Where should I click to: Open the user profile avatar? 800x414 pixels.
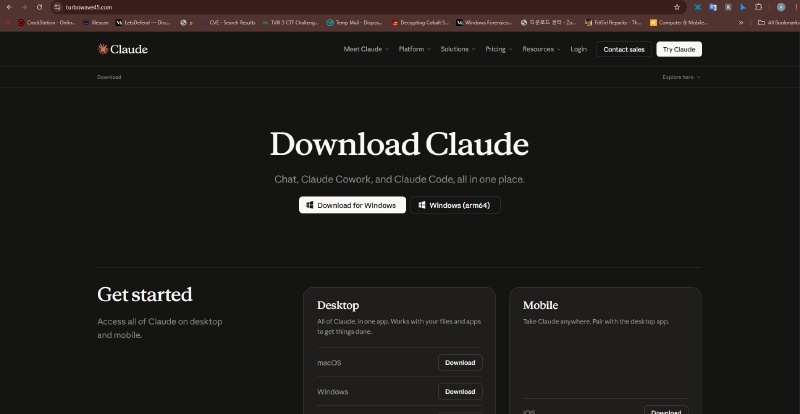[781, 7]
